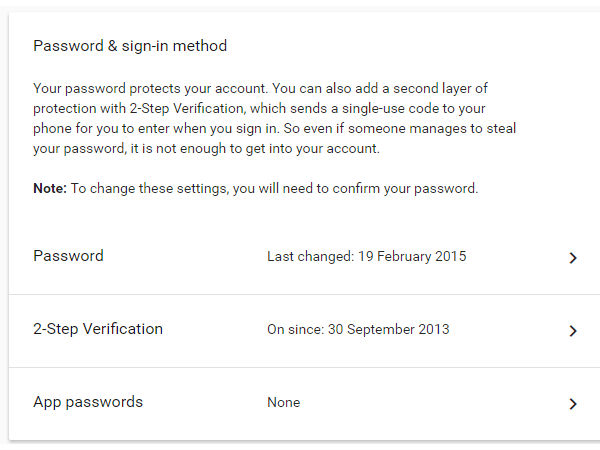Image resolution: width=600 pixels, height=450 pixels.
Task: Click "confirm your password" text in the note
Action: click(x=416, y=189)
